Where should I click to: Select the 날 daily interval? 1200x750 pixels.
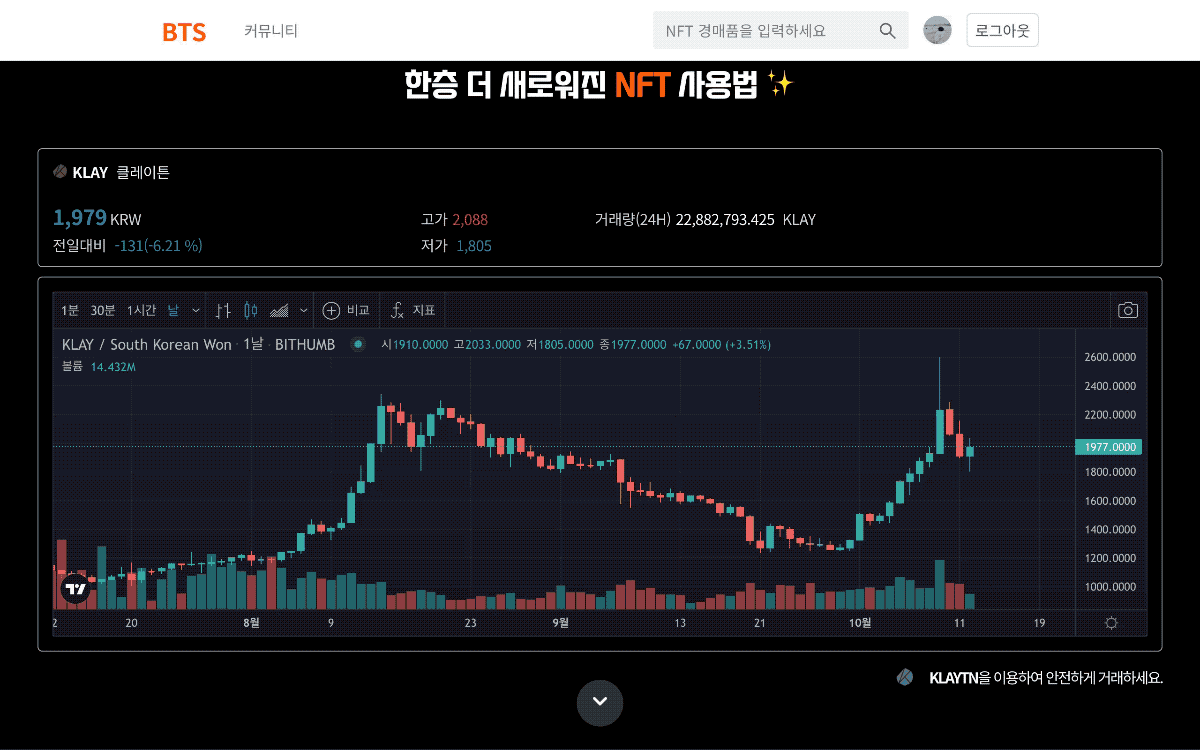[x=173, y=310]
